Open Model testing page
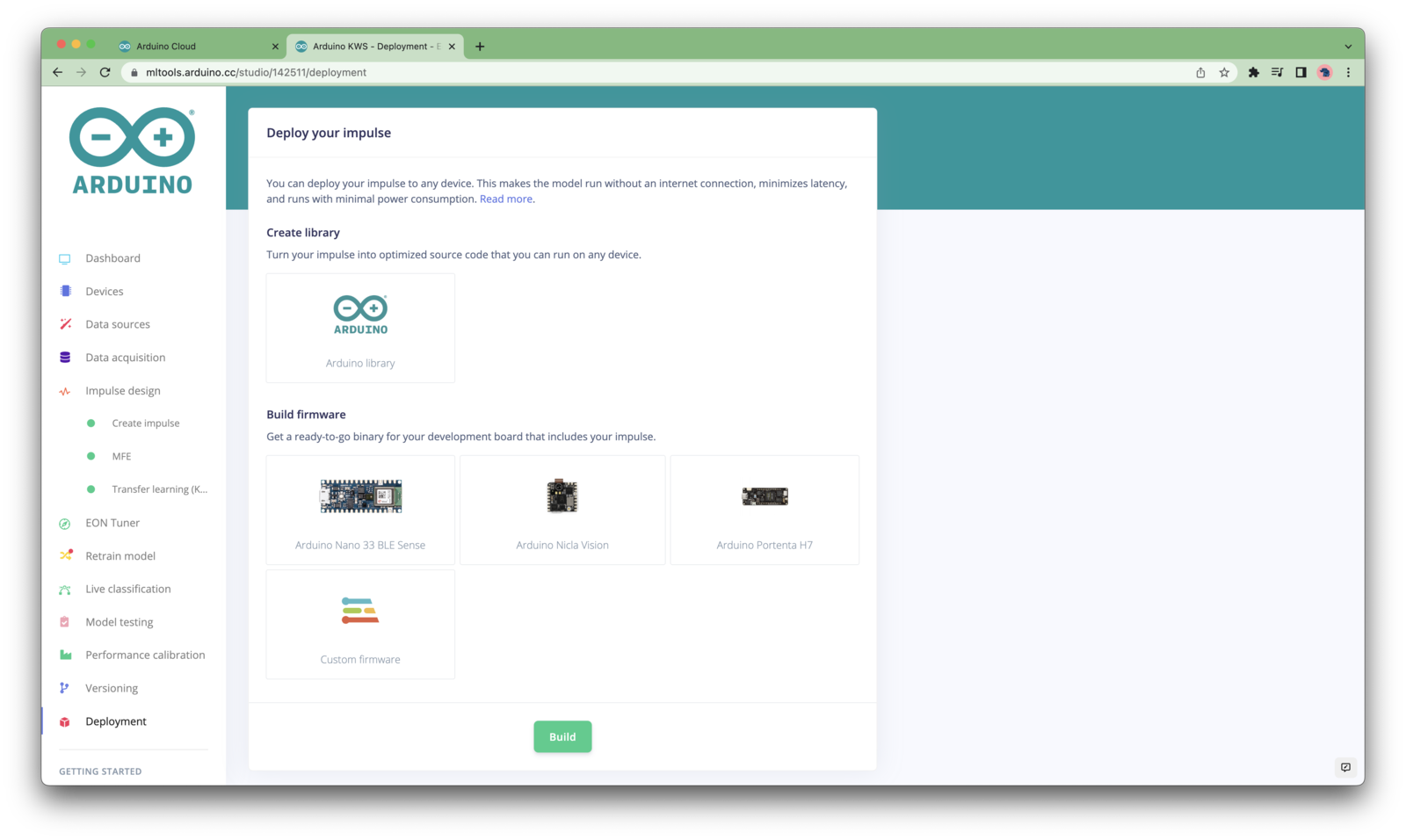Screen dimensions: 1406x840 pyautogui.click(x=120, y=622)
